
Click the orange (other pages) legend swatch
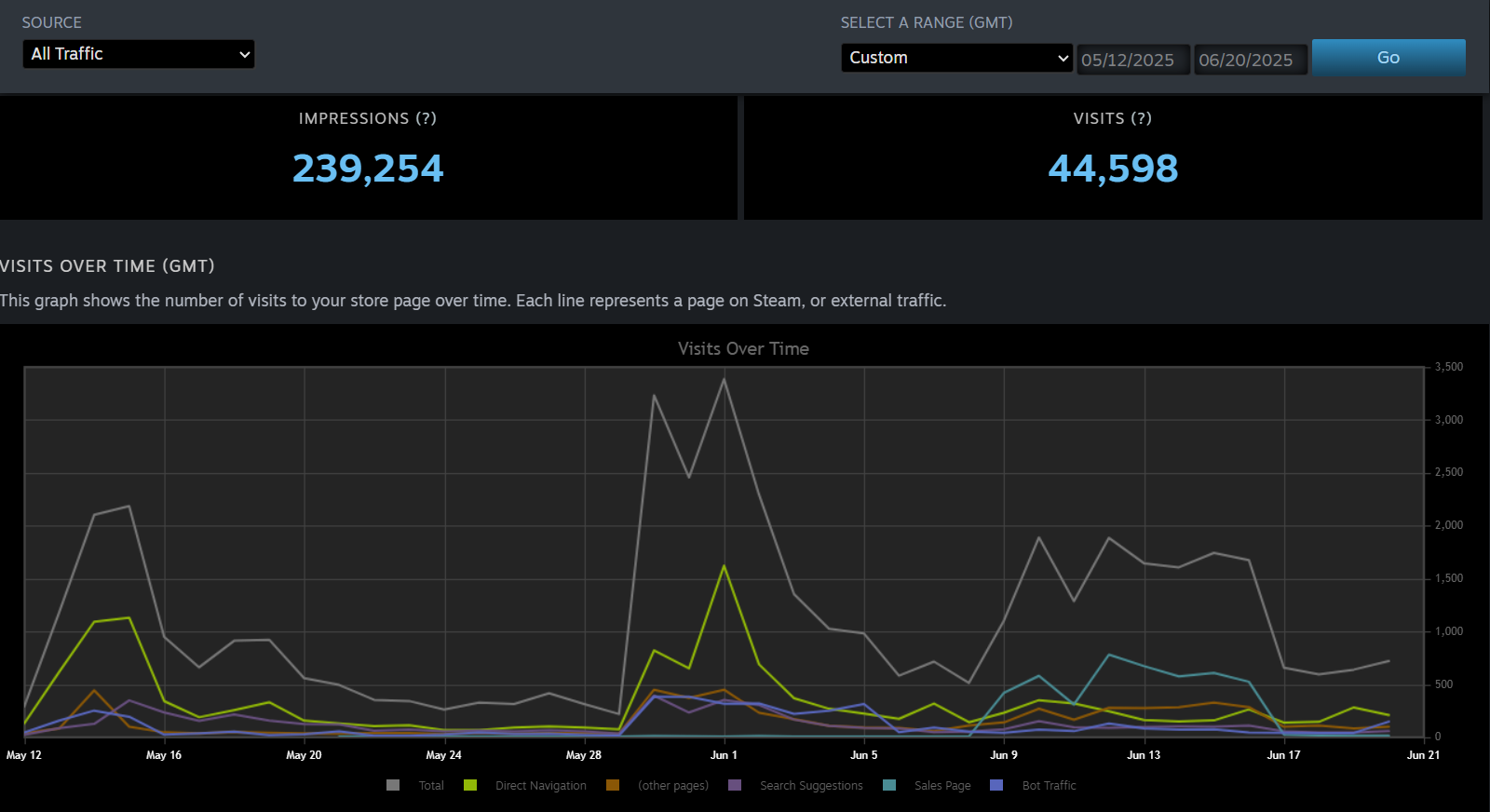pyautogui.click(x=613, y=785)
